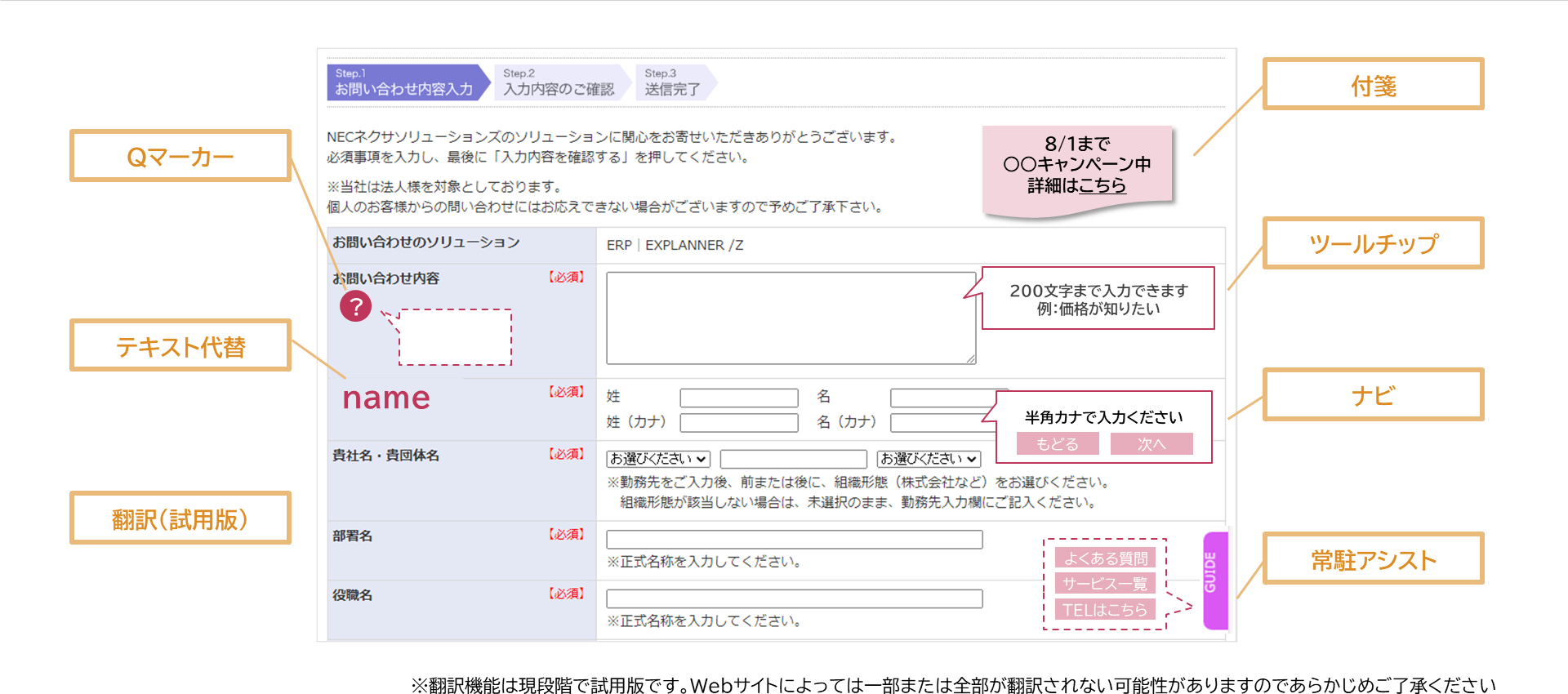Click the お問い合わせのソリューション row label

425,242
